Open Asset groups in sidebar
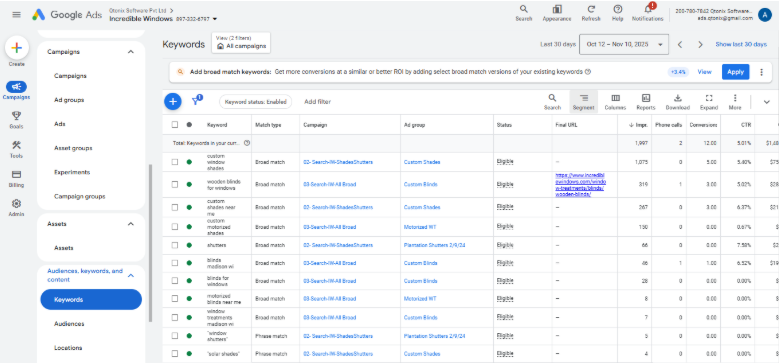 click(73, 148)
